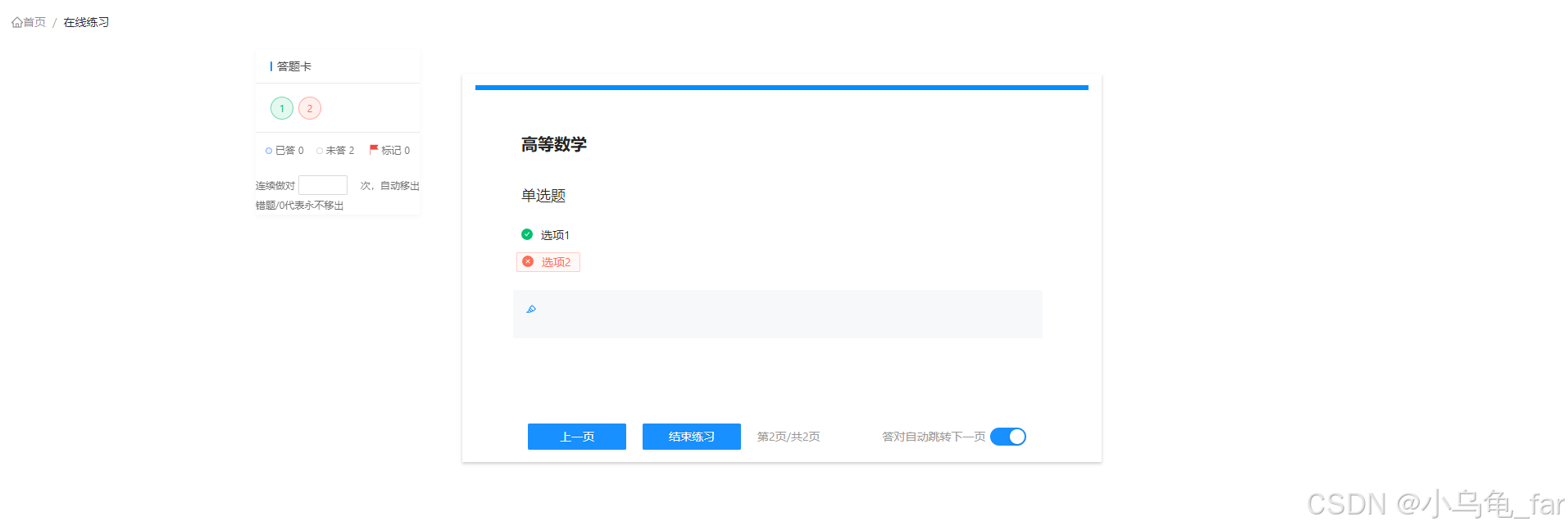Click the green check icon beside 选项1
The image size is (1568, 530).
pos(527,234)
